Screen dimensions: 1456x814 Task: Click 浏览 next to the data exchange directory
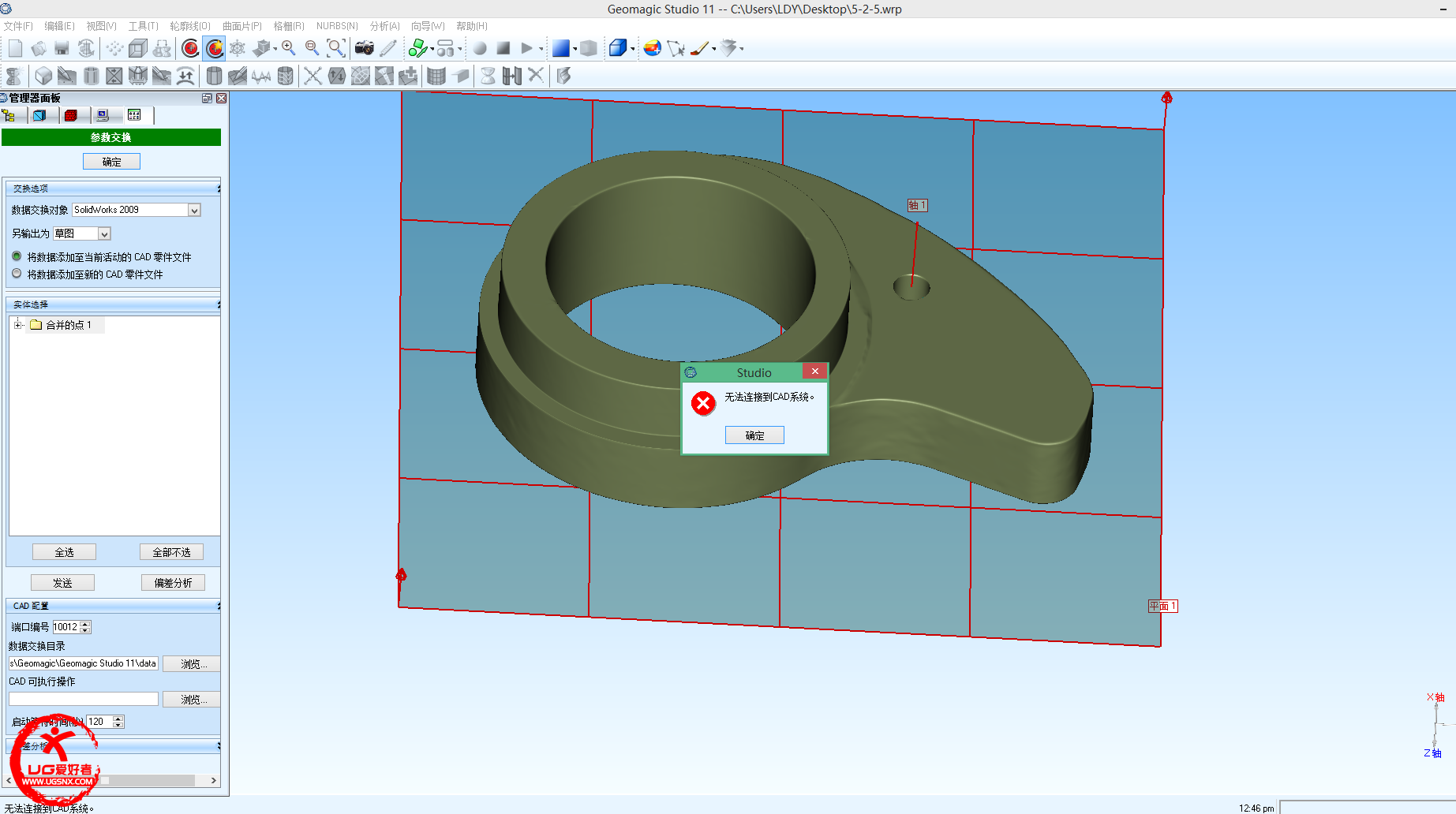click(x=192, y=664)
